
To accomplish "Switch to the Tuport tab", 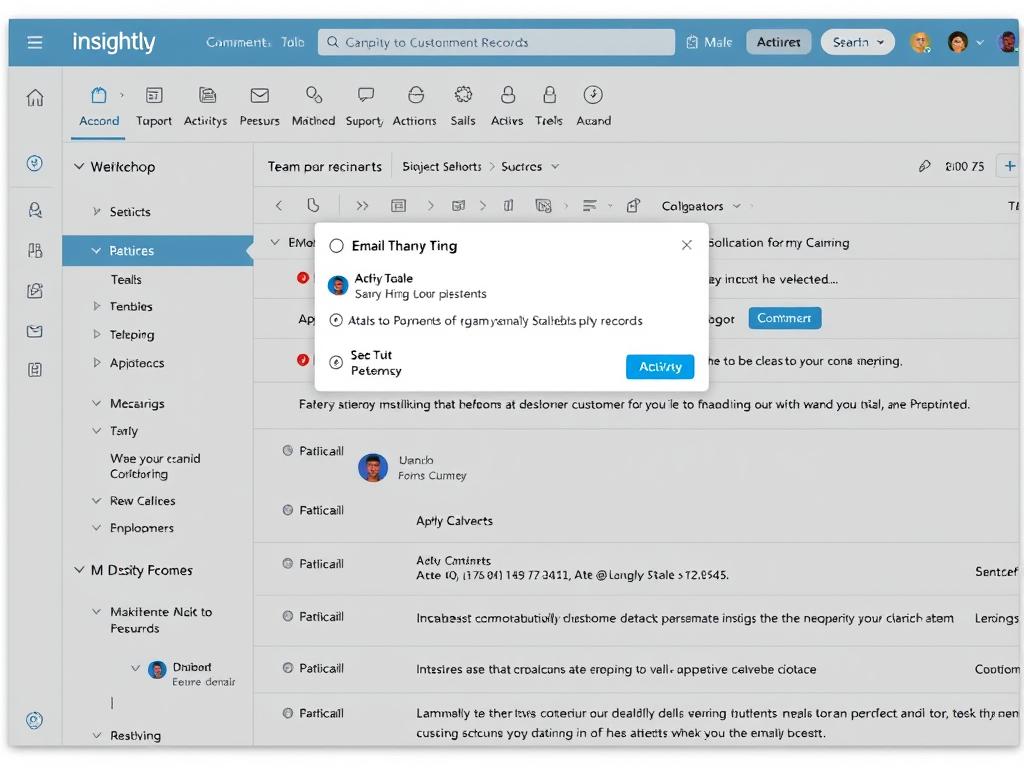I will click(x=153, y=107).
